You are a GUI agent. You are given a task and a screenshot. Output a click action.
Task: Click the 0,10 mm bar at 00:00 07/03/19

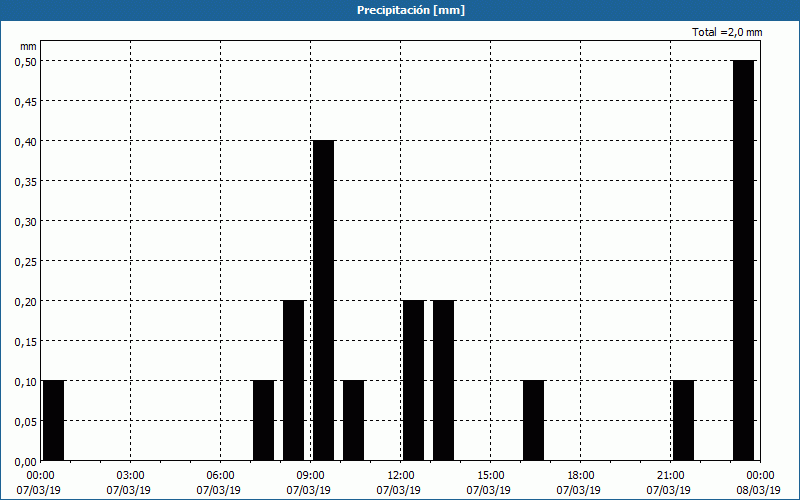tap(54, 420)
